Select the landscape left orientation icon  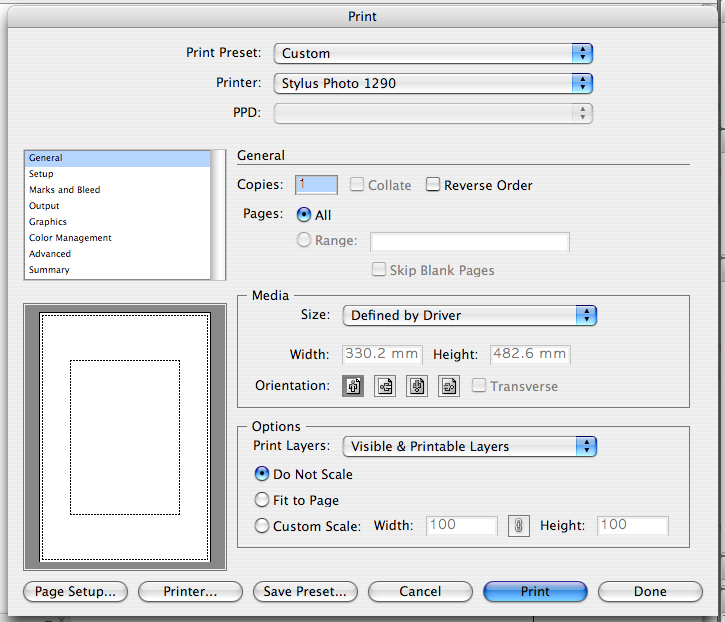(x=385, y=386)
